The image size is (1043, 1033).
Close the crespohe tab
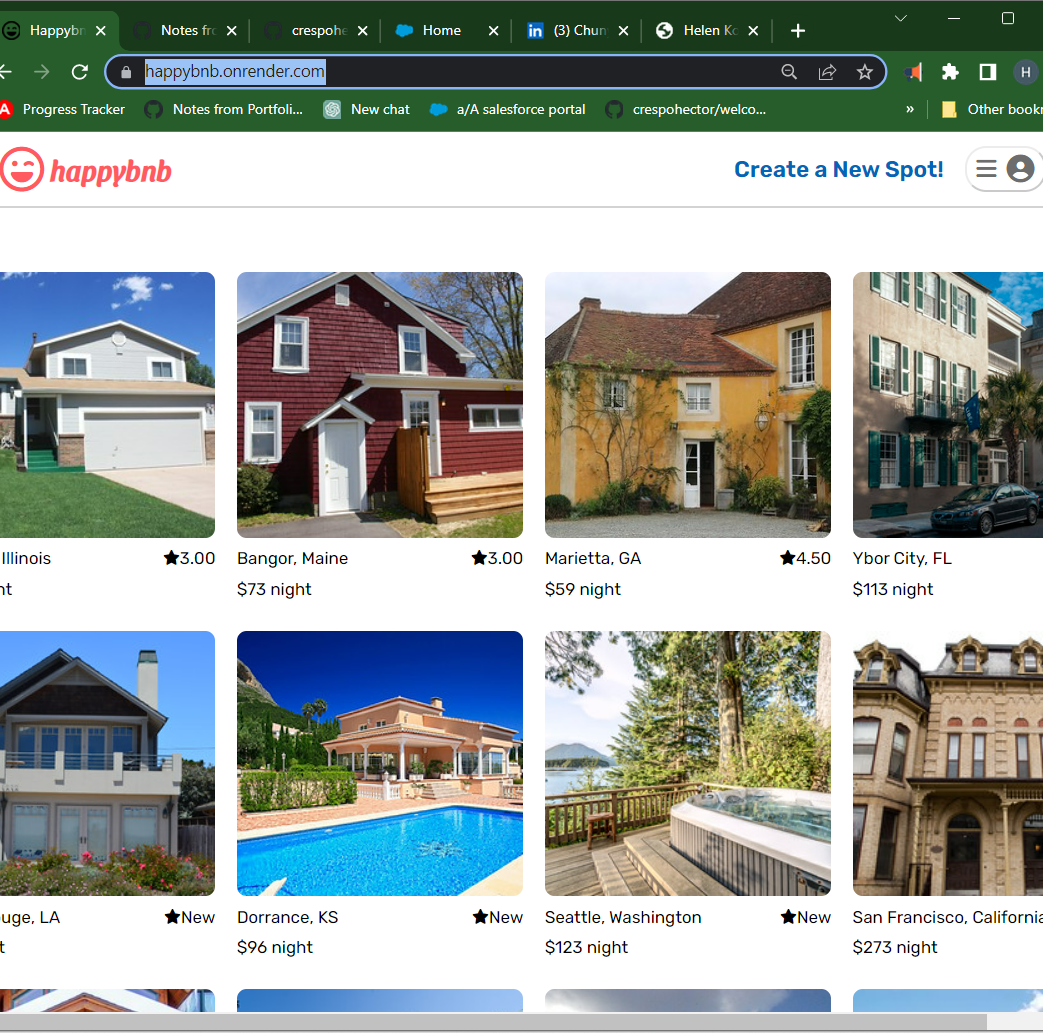(x=363, y=31)
